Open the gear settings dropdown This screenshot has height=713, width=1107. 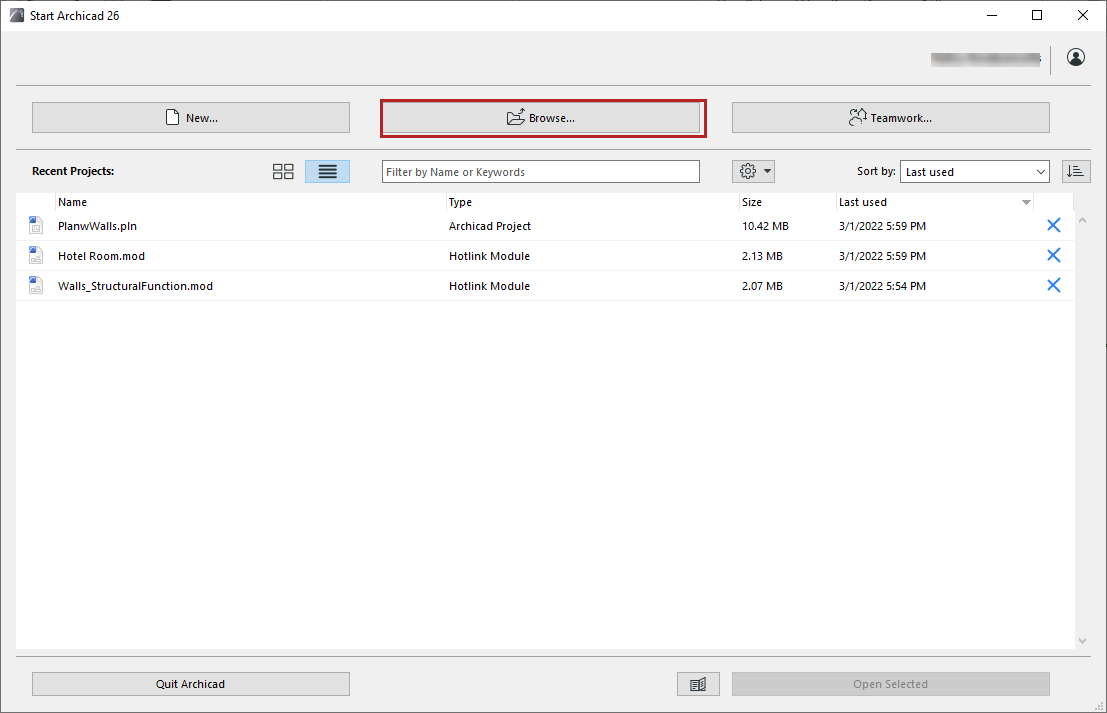[754, 171]
